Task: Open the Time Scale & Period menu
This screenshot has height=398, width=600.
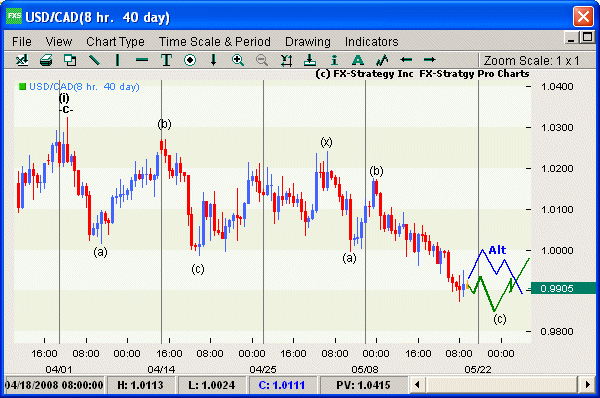Action: [x=215, y=41]
